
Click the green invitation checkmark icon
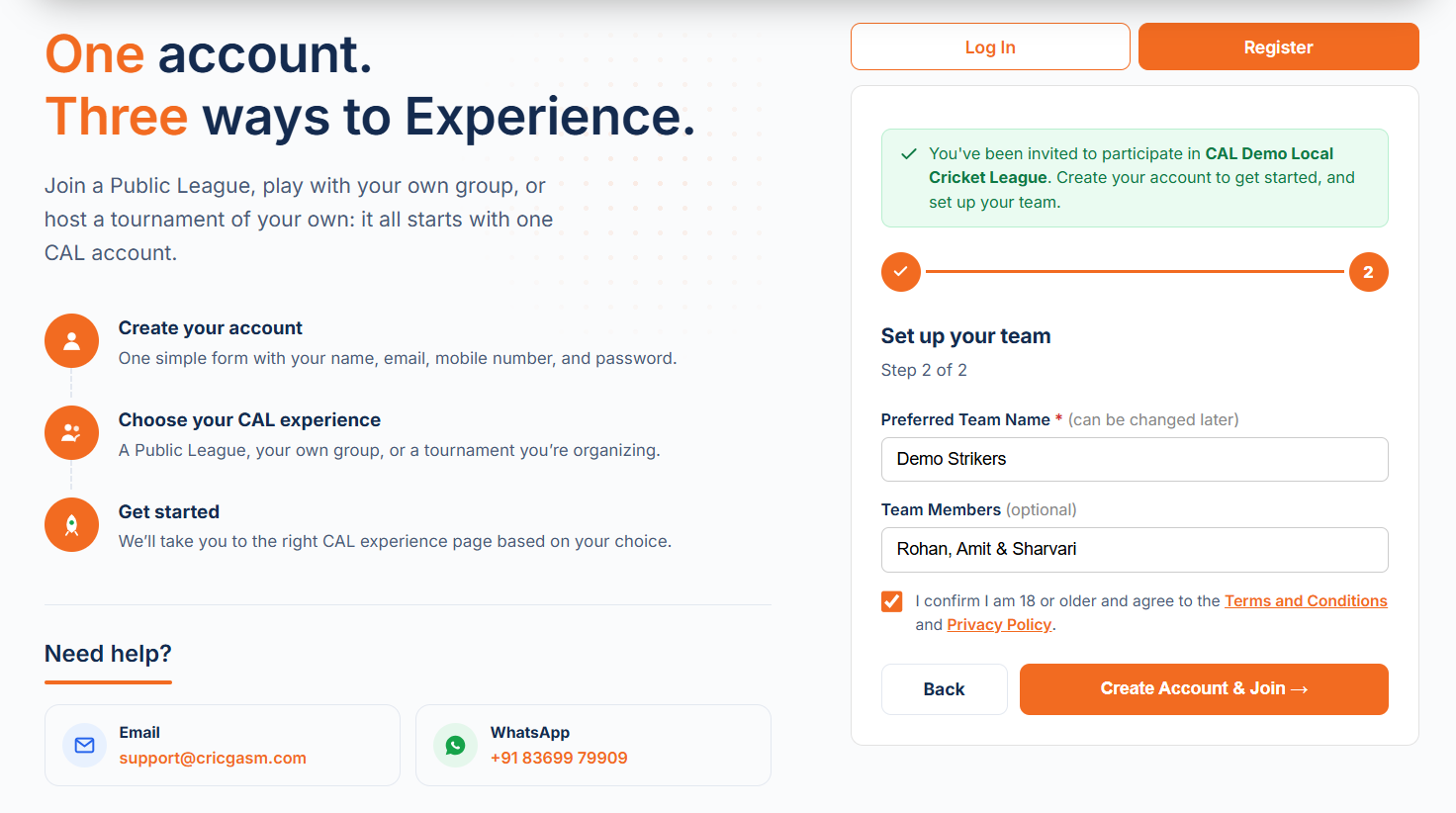(908, 154)
